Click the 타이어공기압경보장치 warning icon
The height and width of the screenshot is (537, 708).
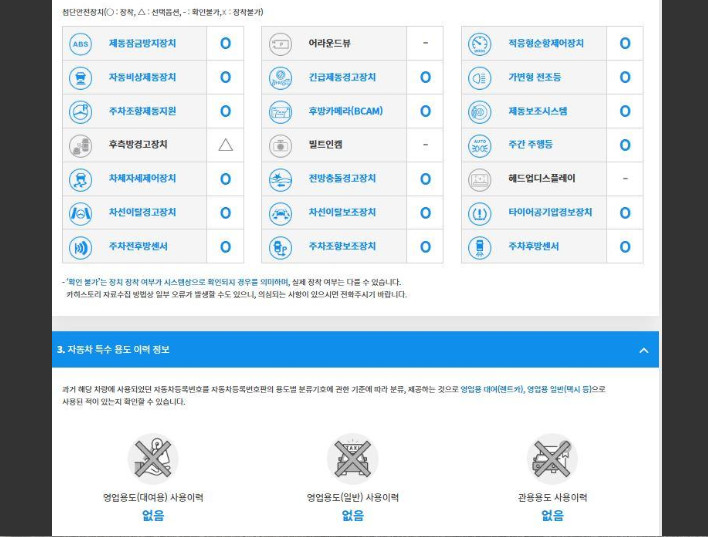click(480, 213)
